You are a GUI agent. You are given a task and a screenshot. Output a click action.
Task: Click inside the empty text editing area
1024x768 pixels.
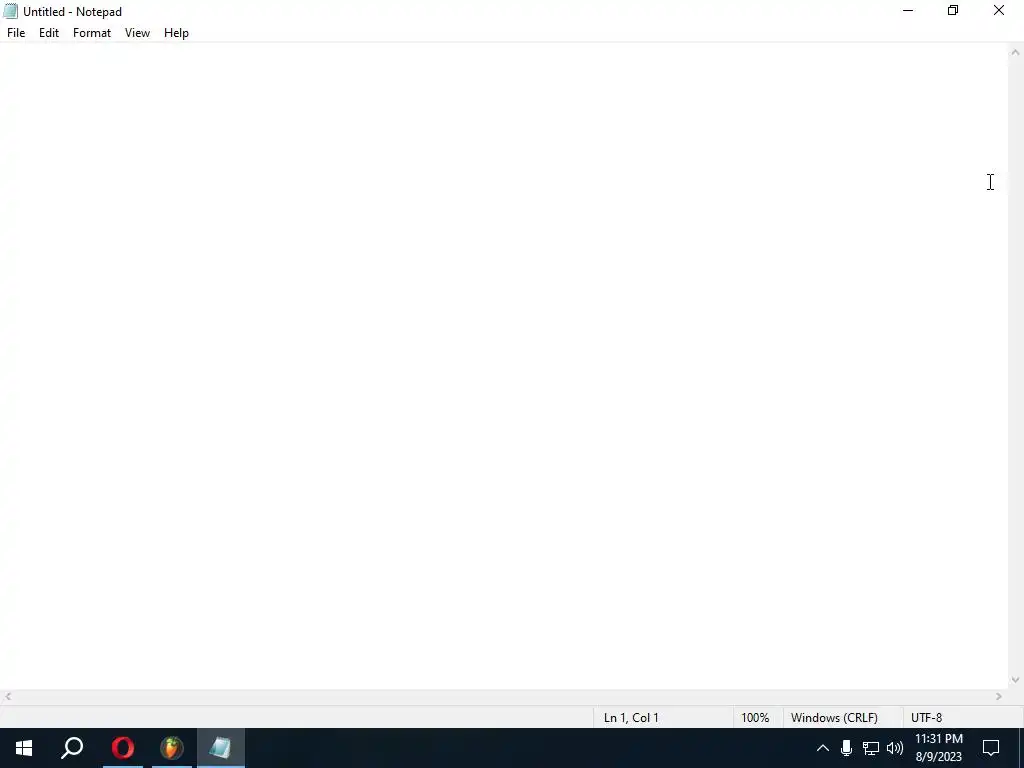[x=503, y=366]
